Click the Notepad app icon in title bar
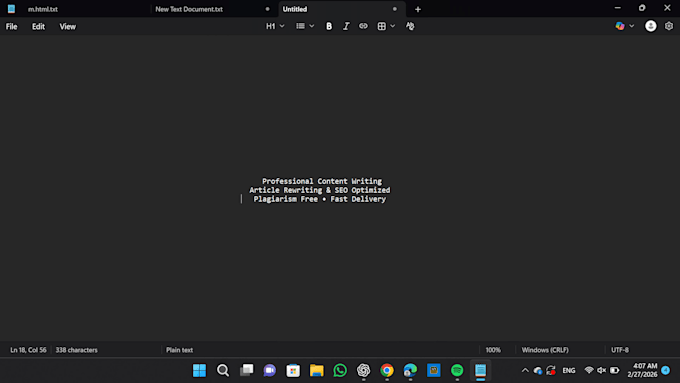This screenshot has width=680, height=383. click(x=11, y=9)
